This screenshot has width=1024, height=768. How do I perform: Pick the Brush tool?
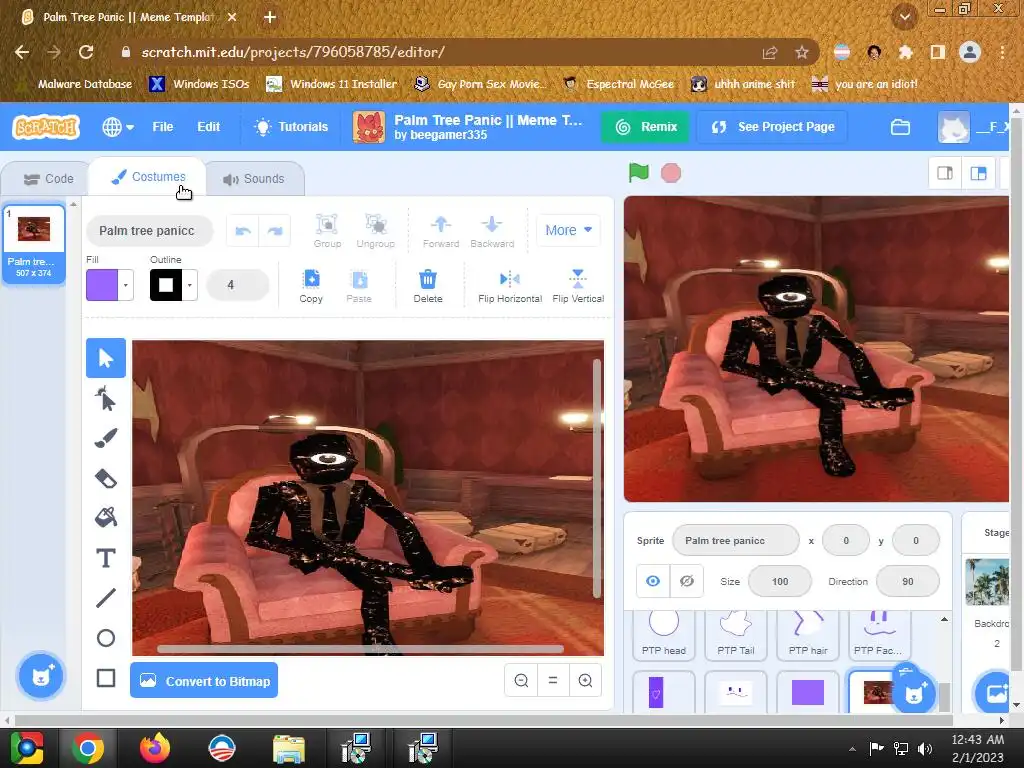point(106,438)
